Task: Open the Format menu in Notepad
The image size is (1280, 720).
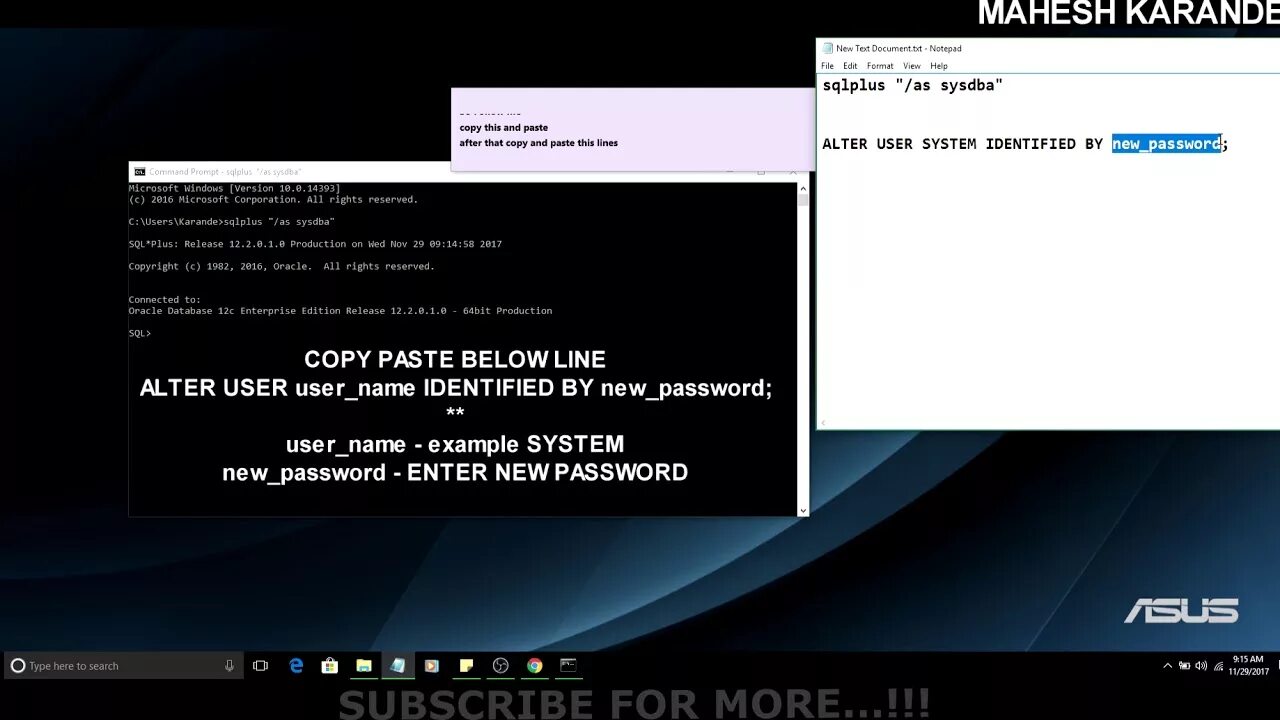Action: coord(880,66)
